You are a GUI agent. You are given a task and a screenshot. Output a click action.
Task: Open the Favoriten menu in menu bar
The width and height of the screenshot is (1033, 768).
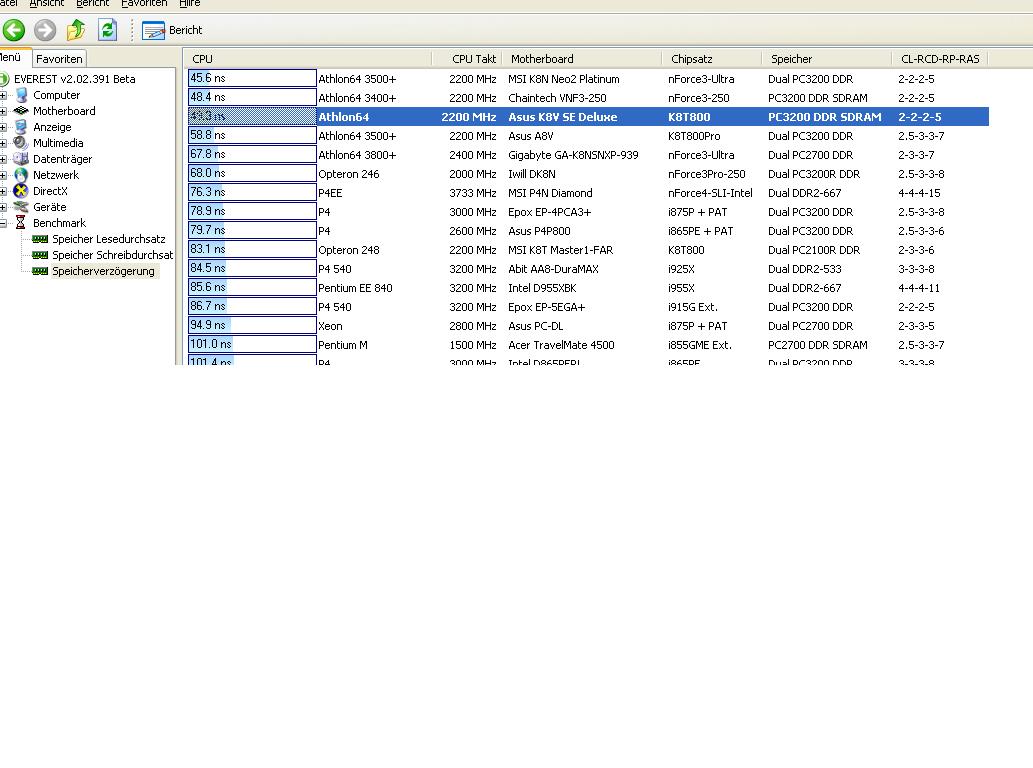(144, 3)
